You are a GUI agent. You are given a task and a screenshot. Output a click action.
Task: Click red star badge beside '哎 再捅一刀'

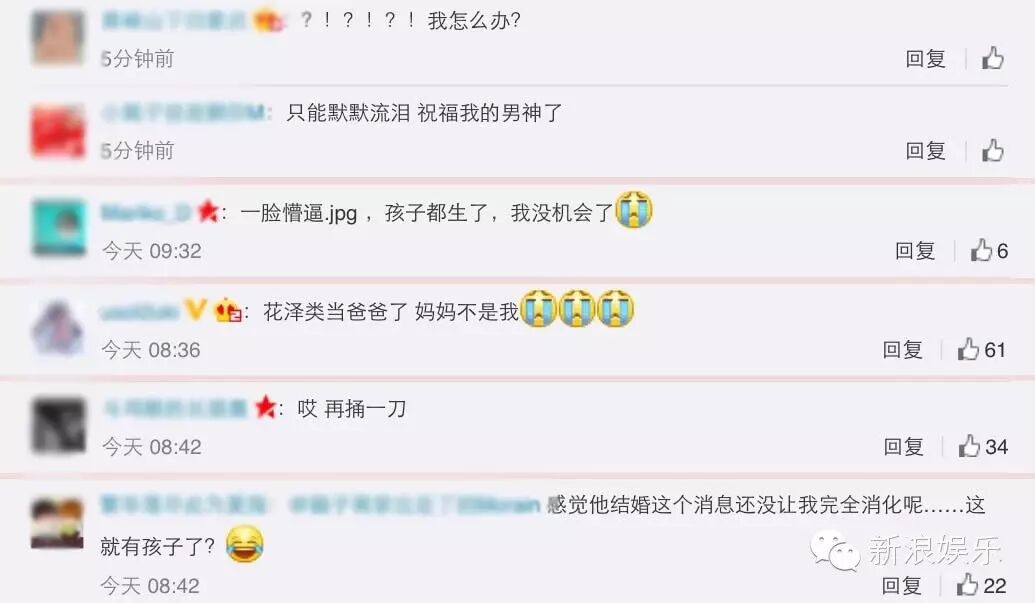265,407
